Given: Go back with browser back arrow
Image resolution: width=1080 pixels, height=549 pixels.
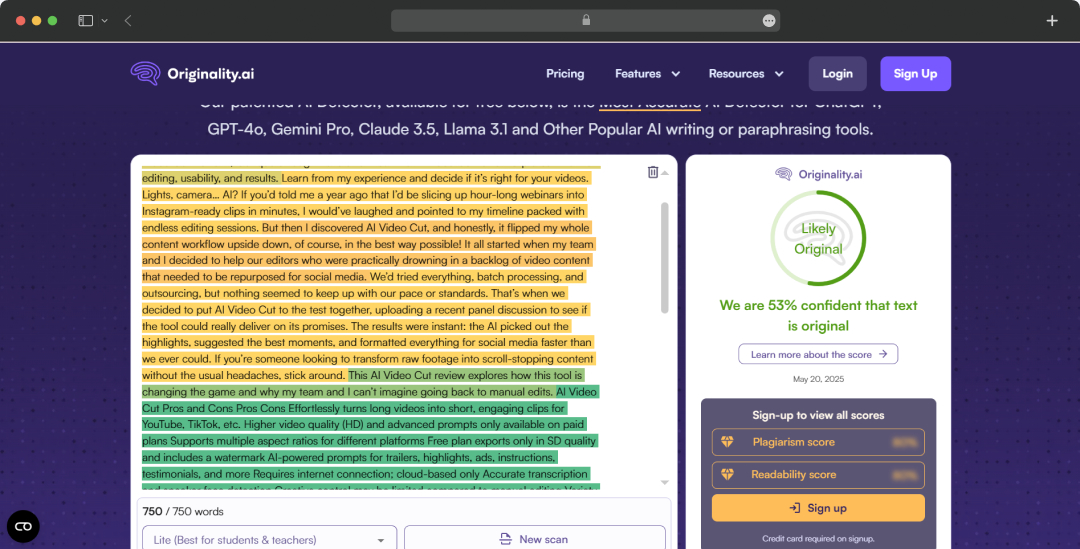Looking at the screenshot, I should pos(128,21).
